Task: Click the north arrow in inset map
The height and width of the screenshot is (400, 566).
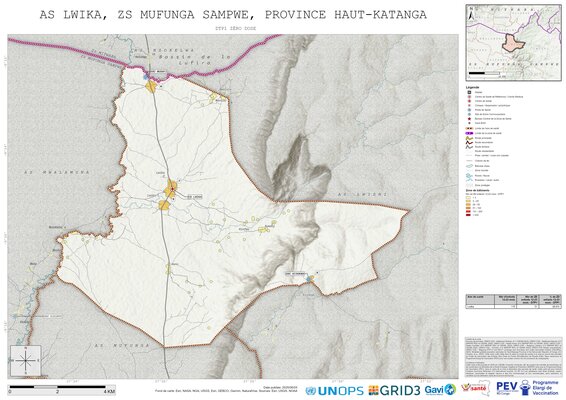Action: (471, 14)
